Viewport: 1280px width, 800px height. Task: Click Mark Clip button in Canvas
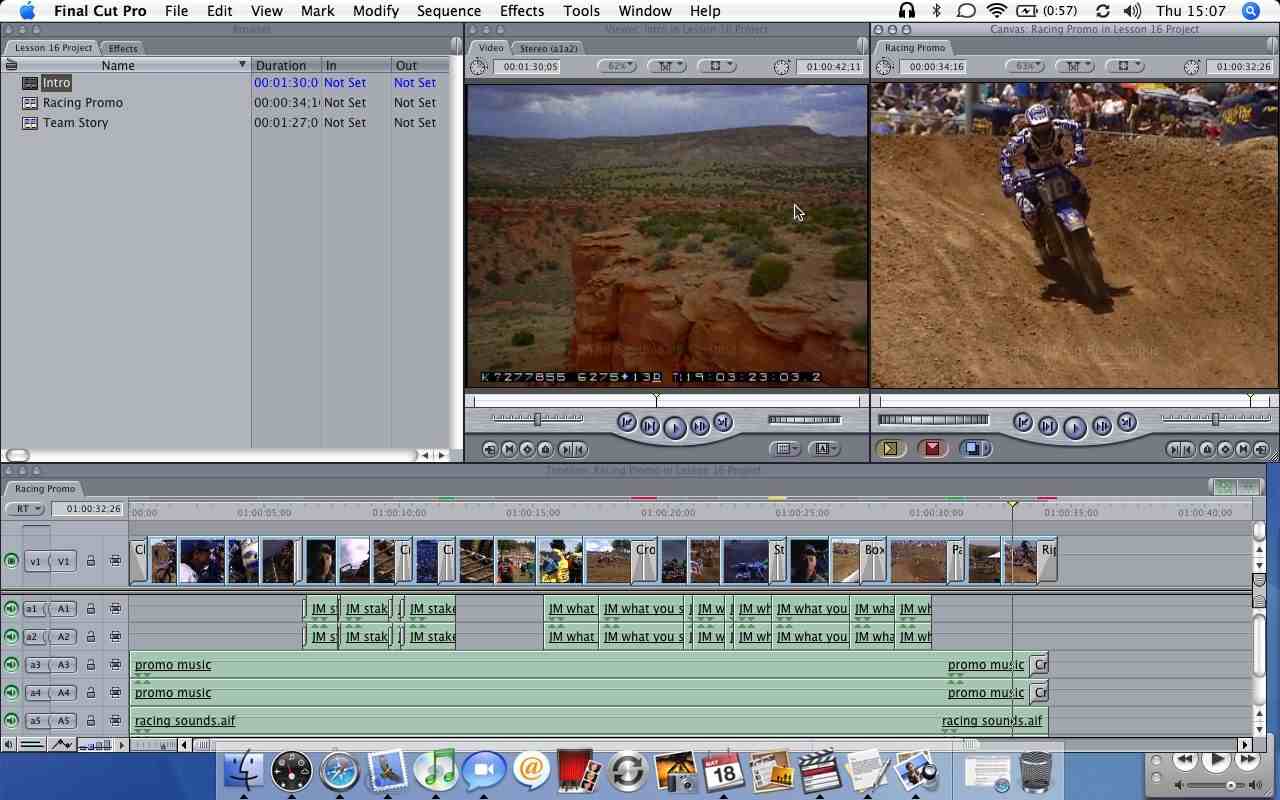point(1243,449)
